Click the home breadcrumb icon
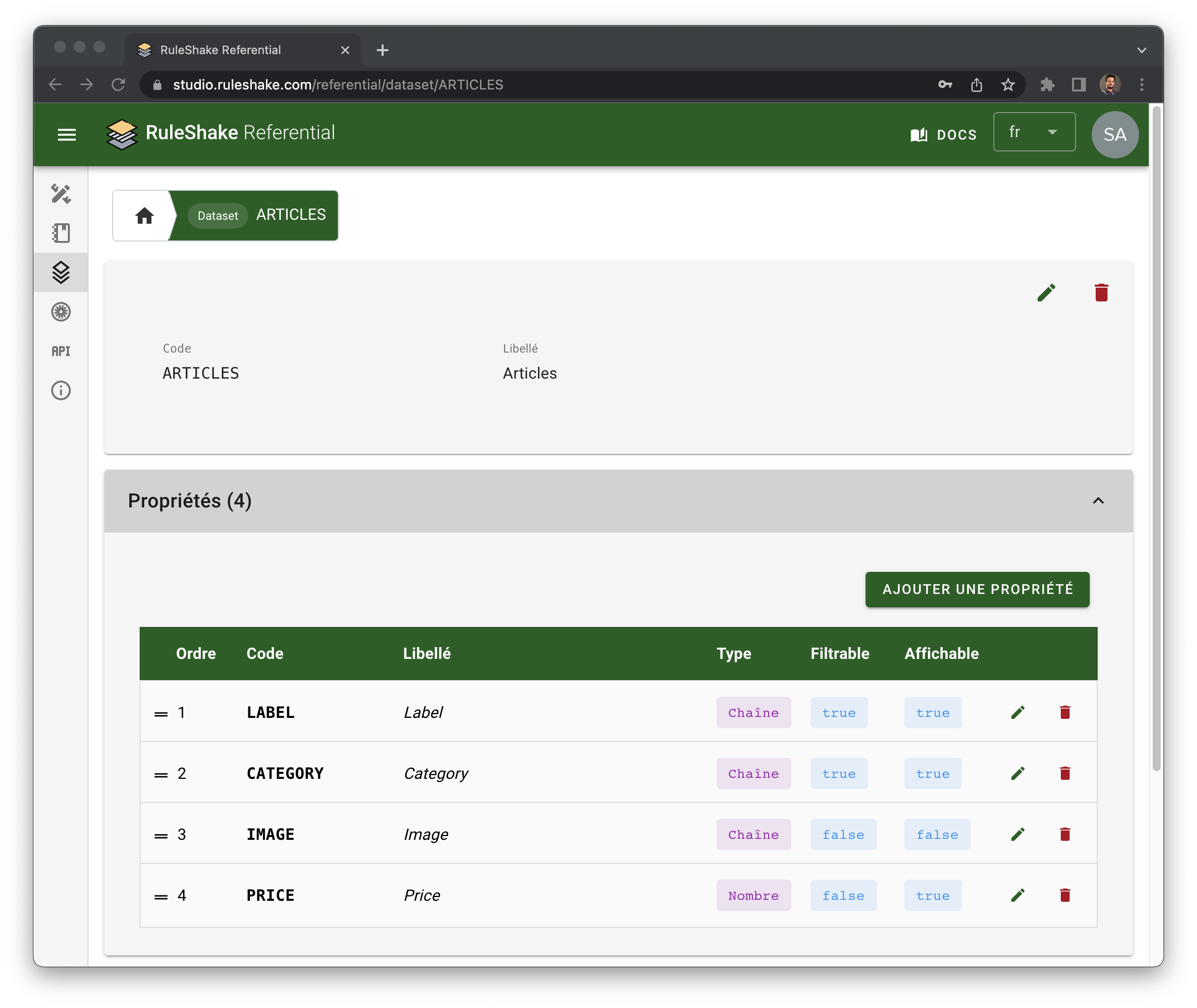1197x1008 pixels. click(144, 216)
